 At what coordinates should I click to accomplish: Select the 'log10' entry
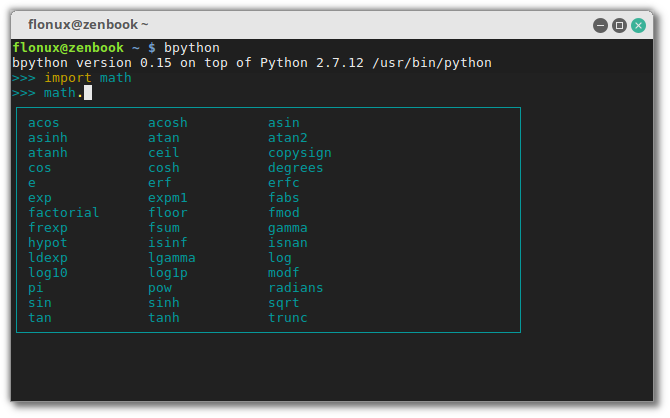tap(48, 273)
